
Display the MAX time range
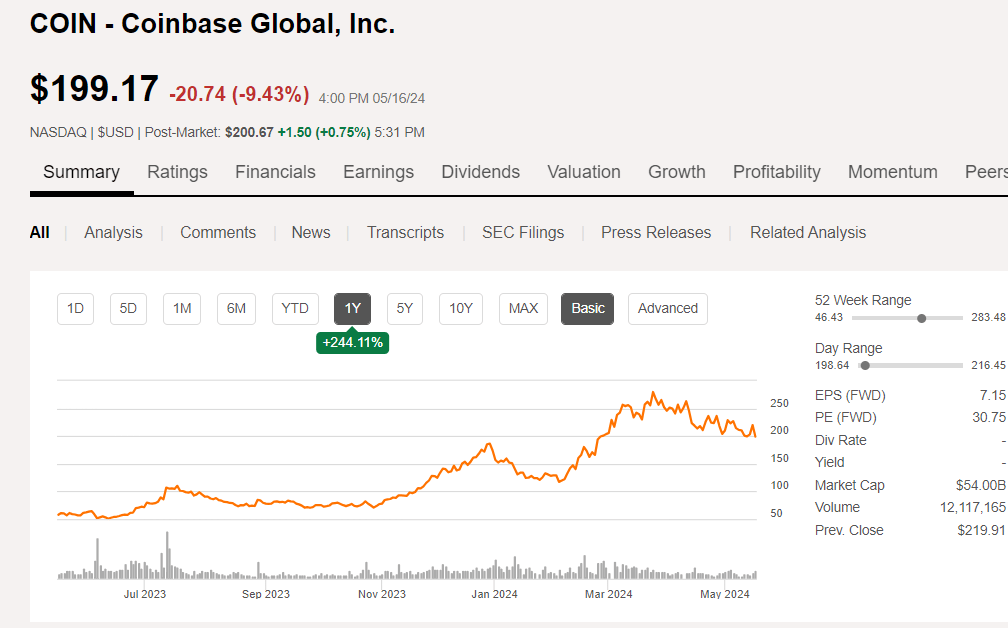(523, 309)
